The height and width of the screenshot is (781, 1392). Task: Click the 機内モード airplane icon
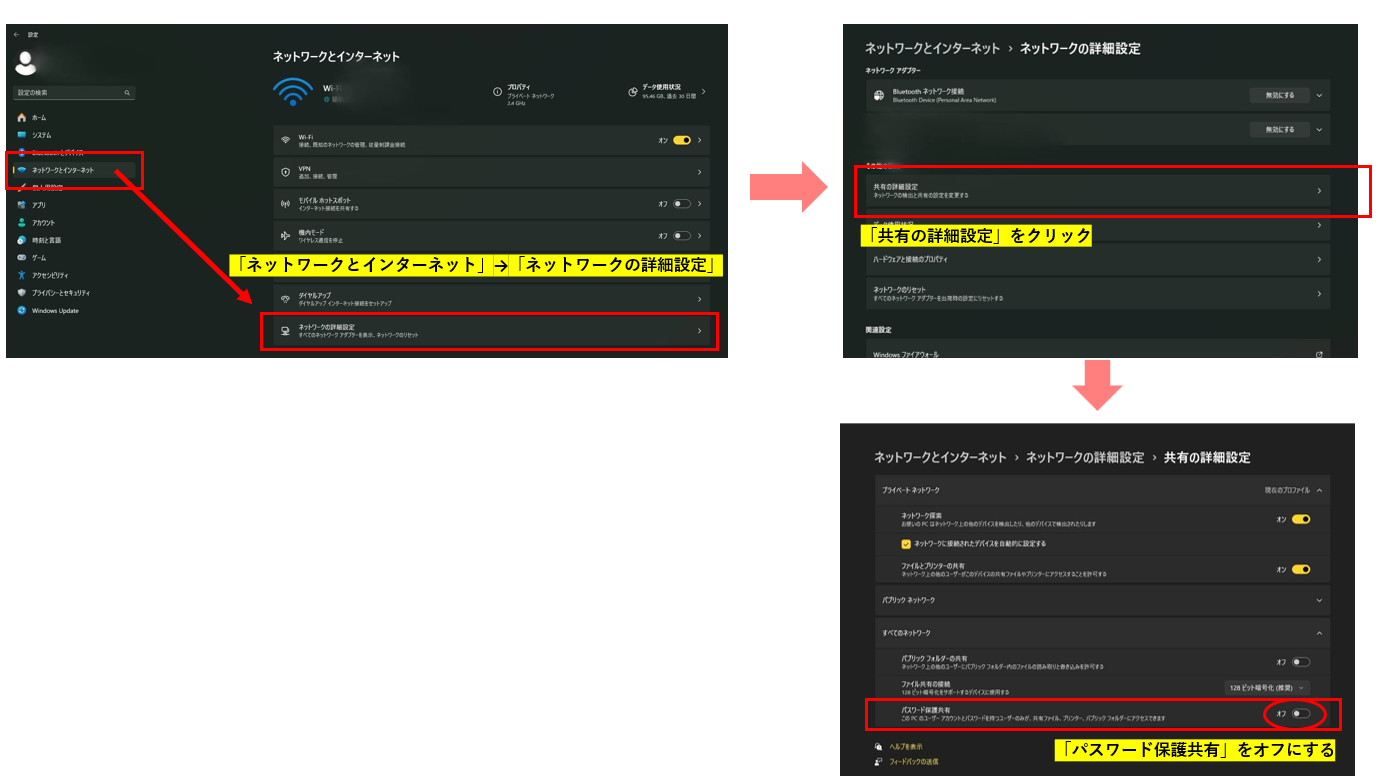(x=286, y=236)
